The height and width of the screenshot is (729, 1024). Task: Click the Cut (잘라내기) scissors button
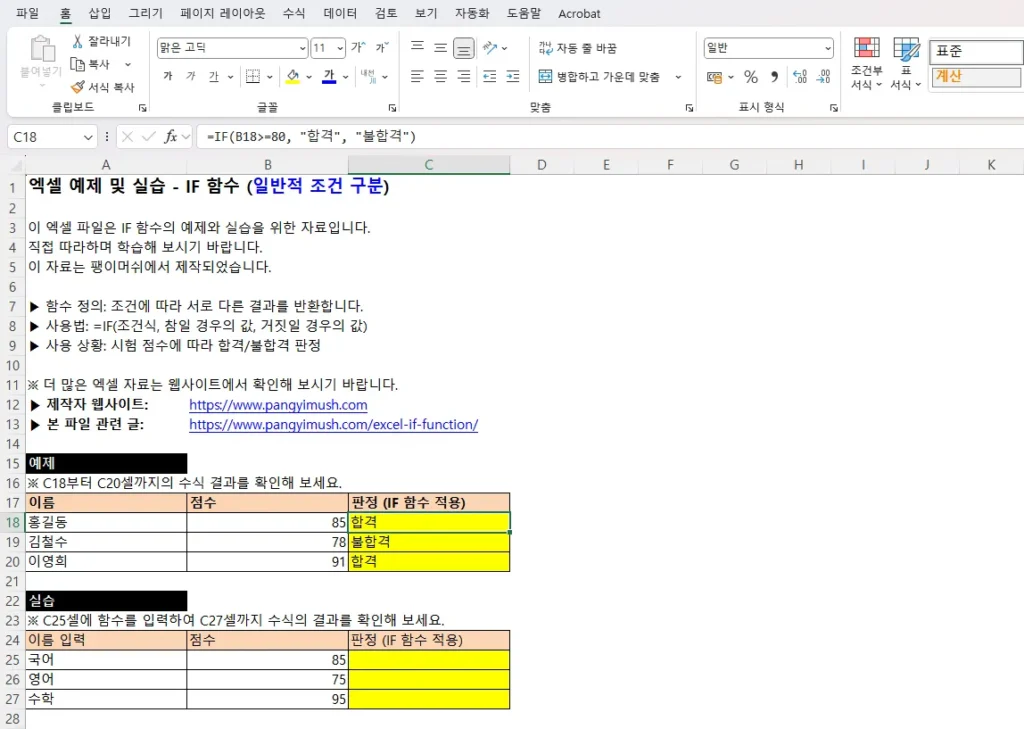point(101,41)
